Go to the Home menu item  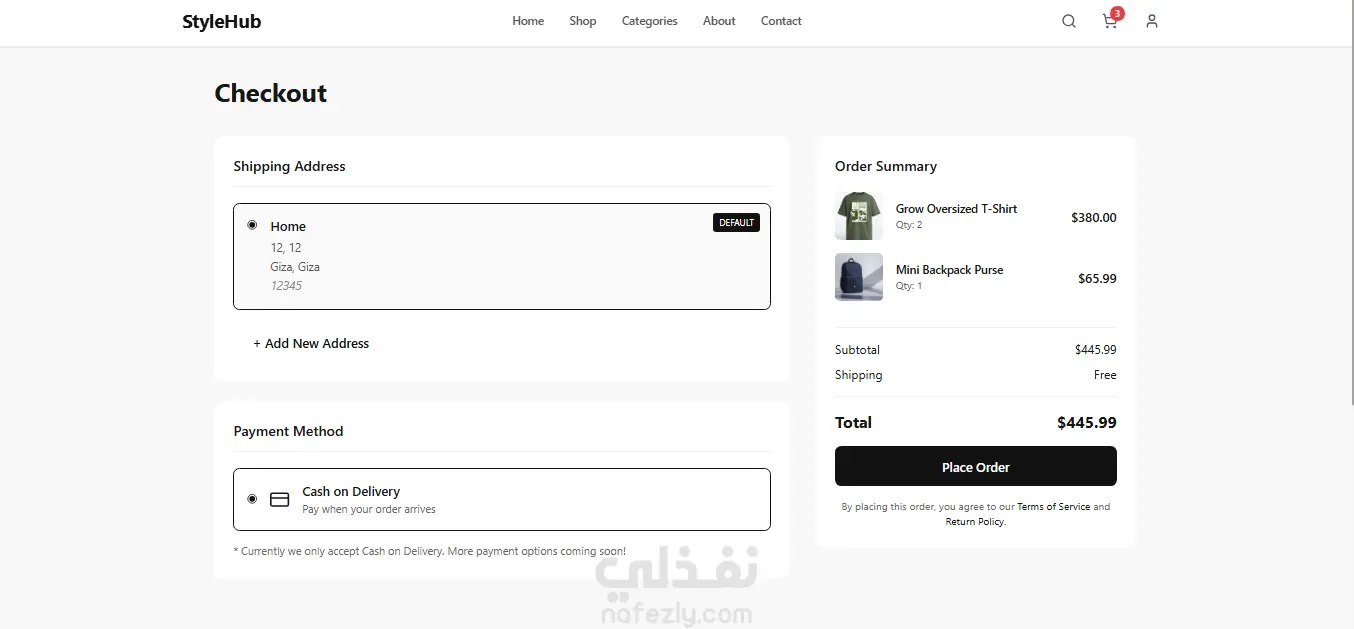pos(528,21)
